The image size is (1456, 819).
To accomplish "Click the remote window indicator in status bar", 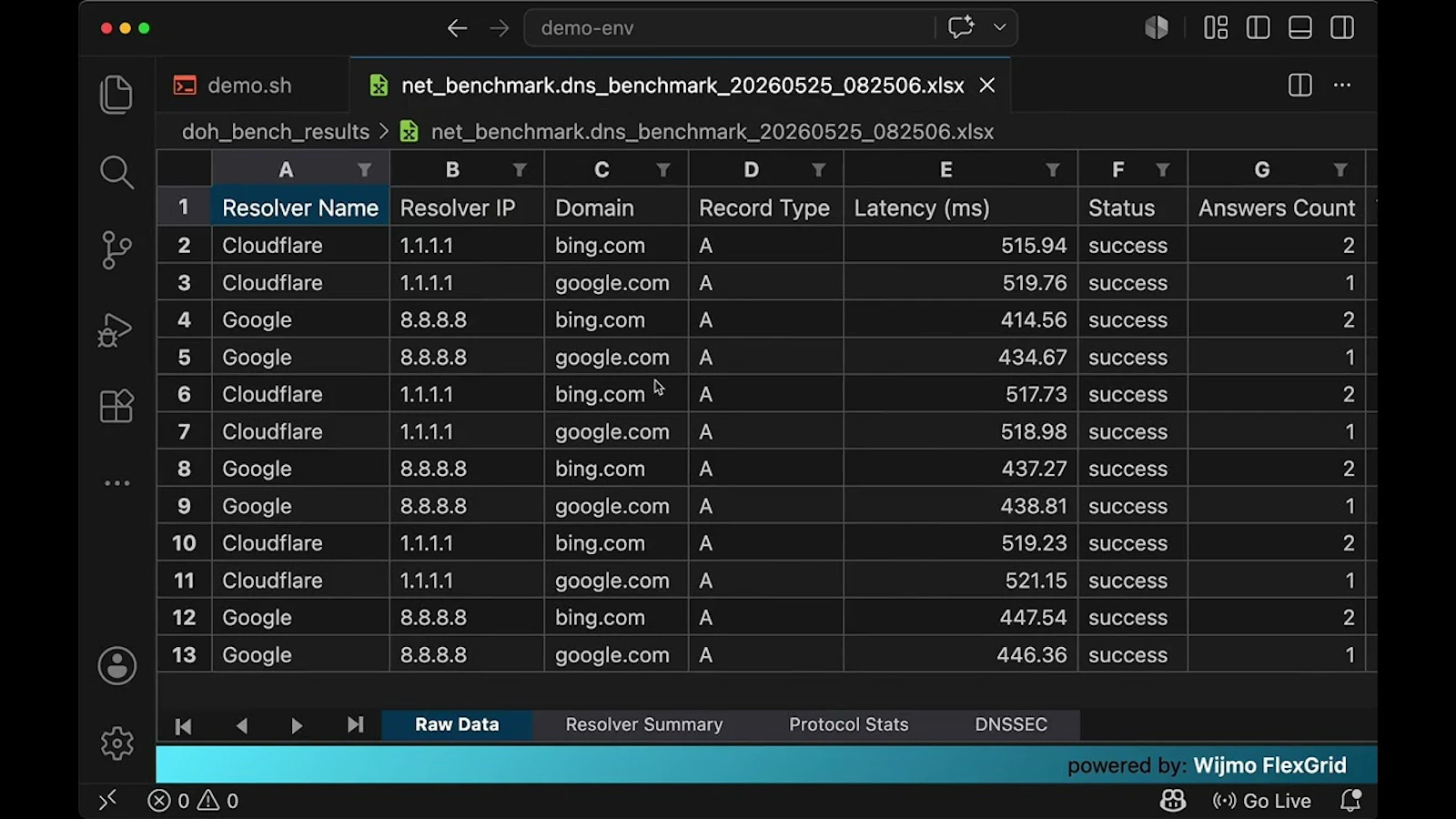I will coord(107,800).
